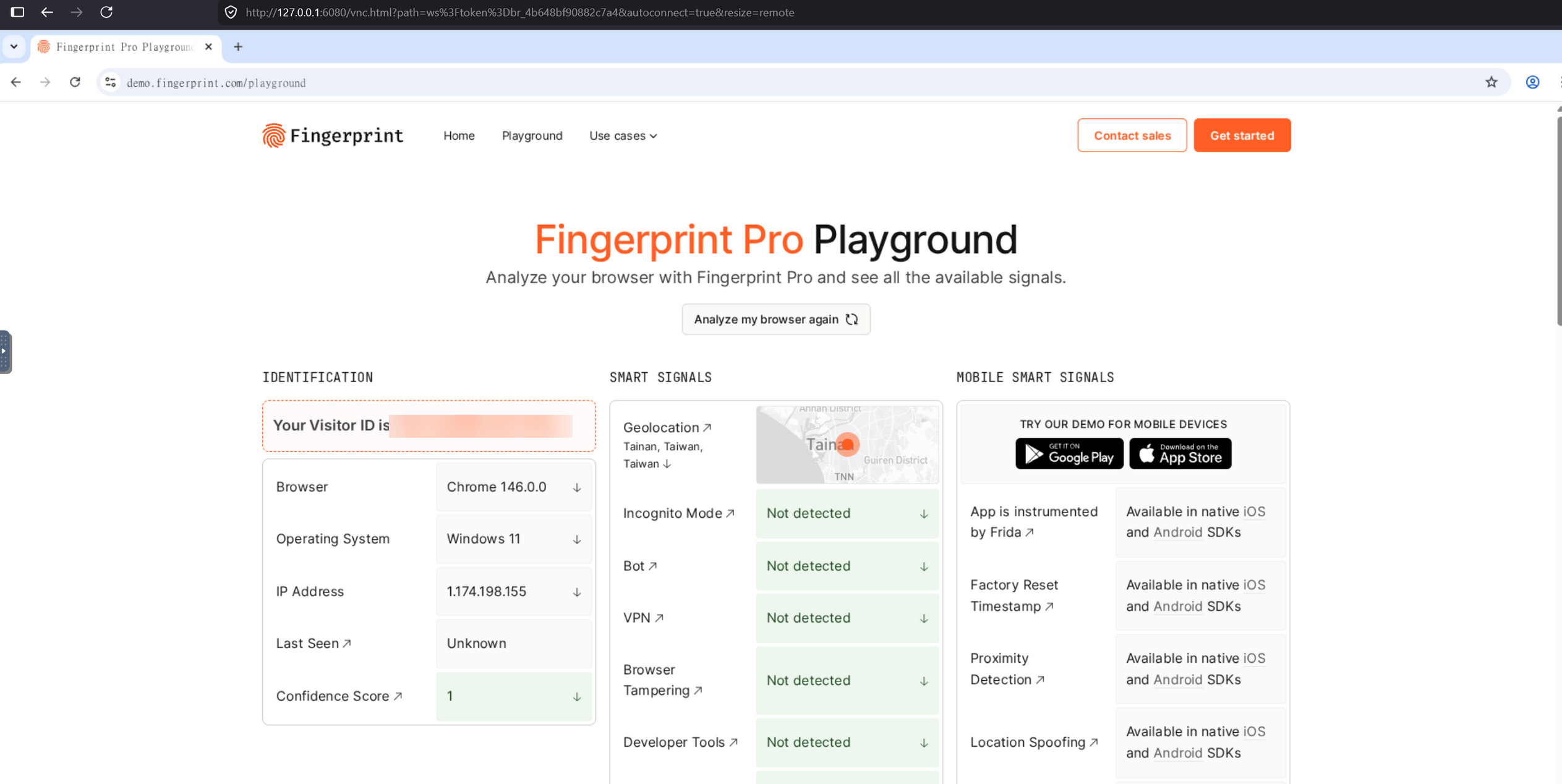This screenshot has height=784, width=1562.
Task: Open the Proximity Detection link
Action: pyautogui.click(x=1007, y=669)
